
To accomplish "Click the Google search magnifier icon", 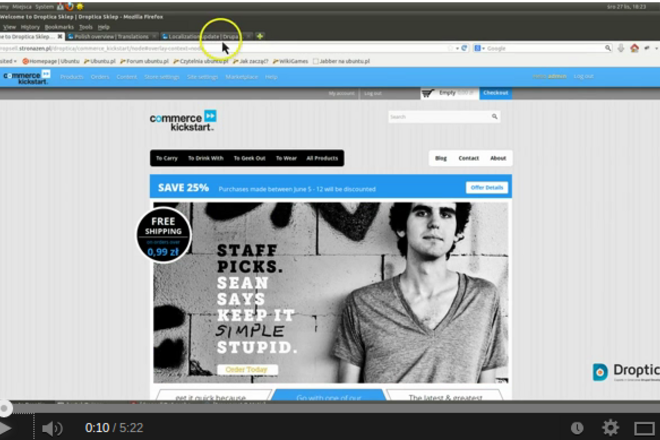I will [608, 48].
